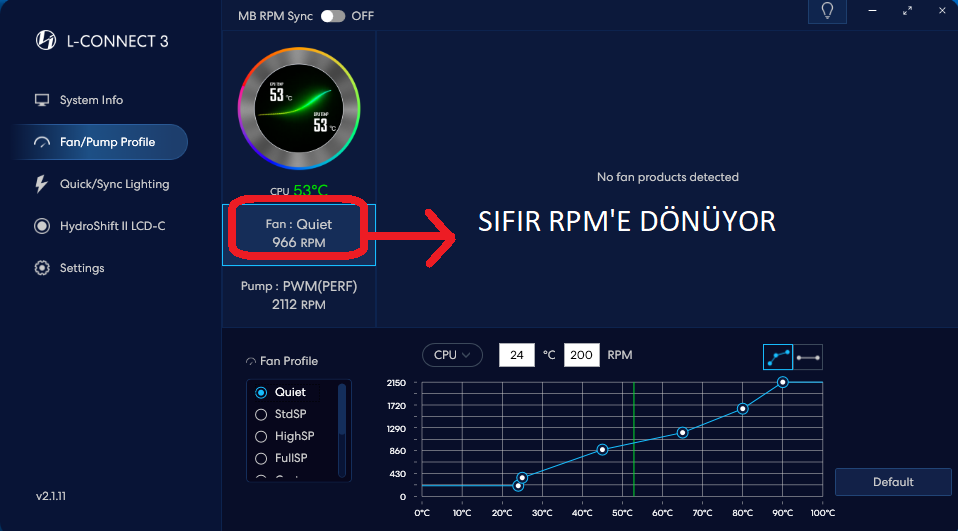Click the curve point at 45°C

pos(602,450)
